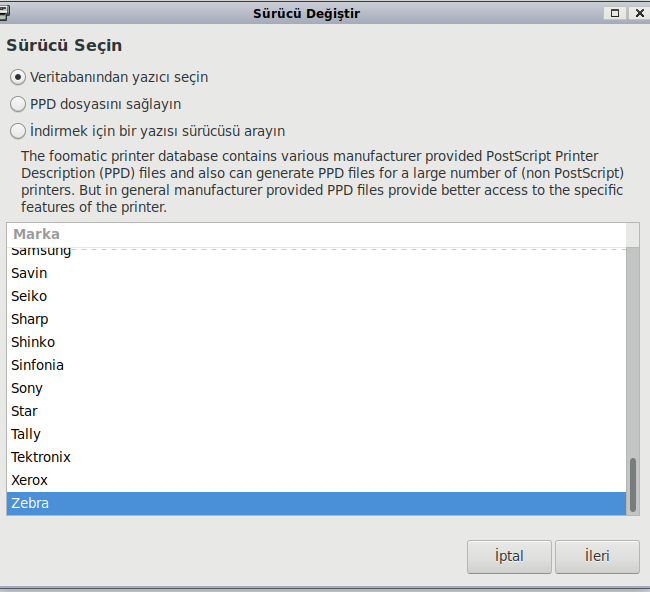Choose 'PPD dosyasını sağlayın' radio option

click(18, 104)
